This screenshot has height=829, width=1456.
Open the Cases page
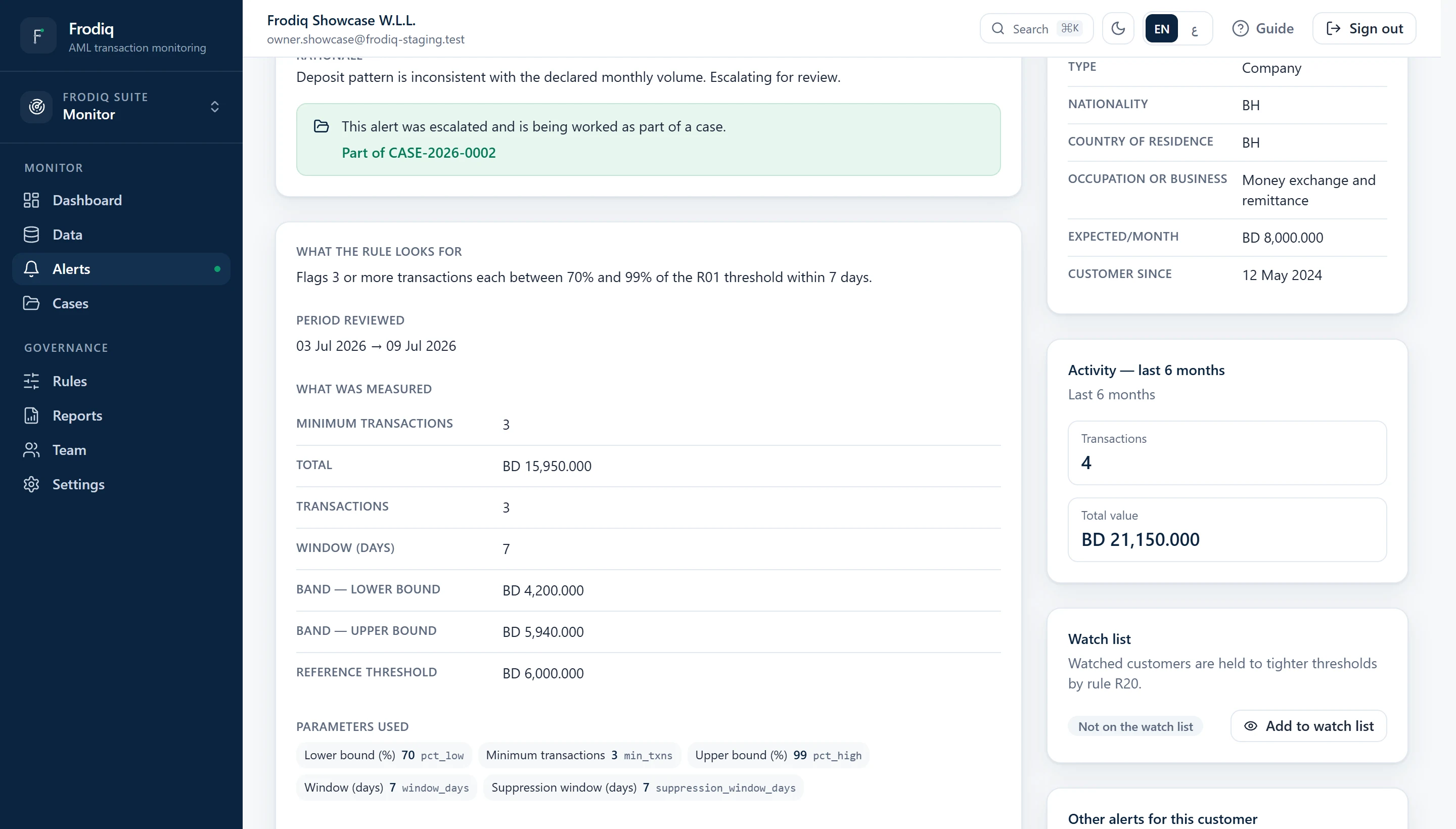point(121,303)
